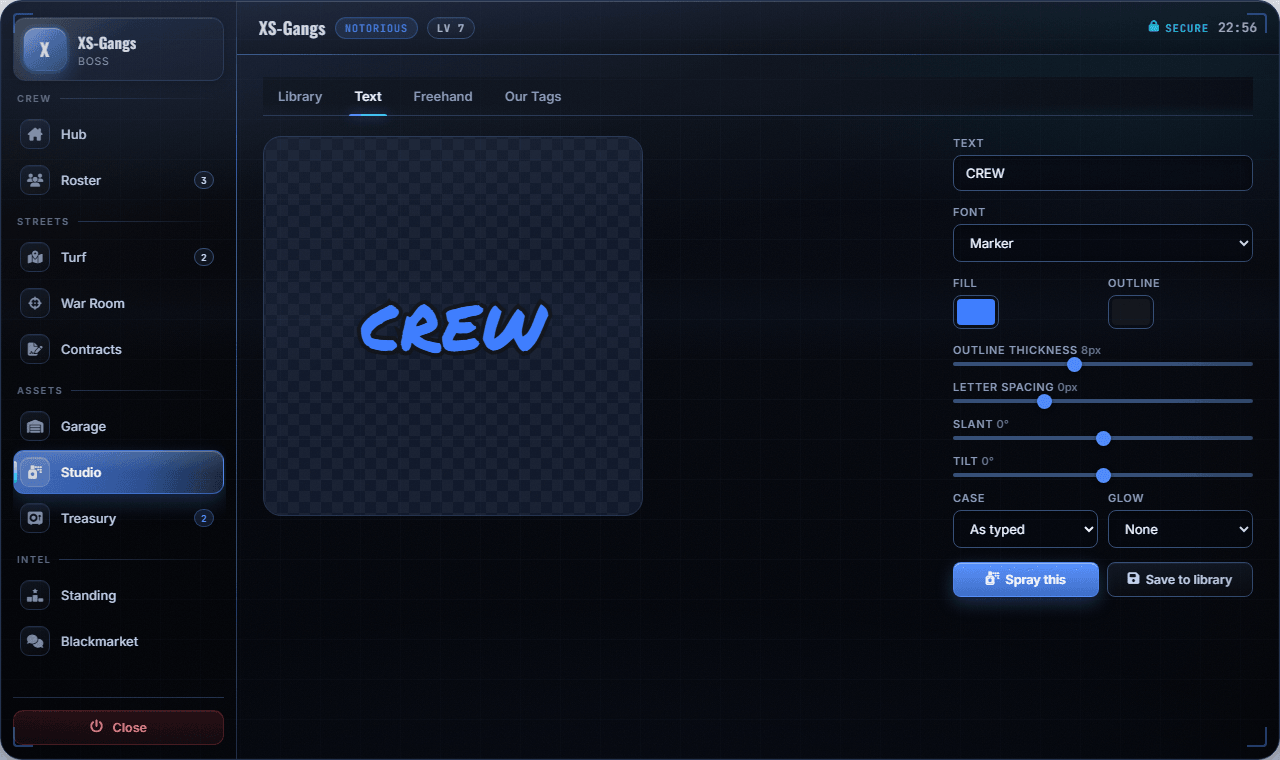Click the Blackmarket label
Image resolution: width=1280 pixels, height=760 pixels.
[x=100, y=641]
